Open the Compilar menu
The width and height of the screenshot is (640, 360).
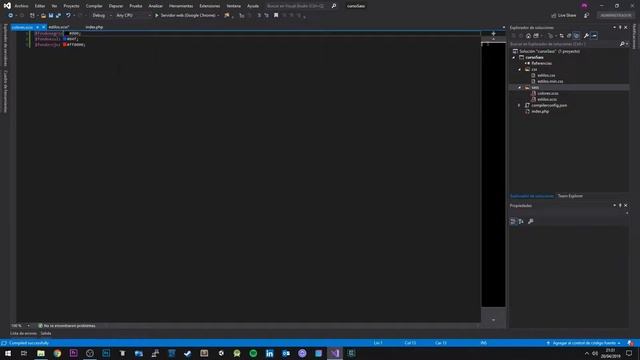[x=94, y=6]
